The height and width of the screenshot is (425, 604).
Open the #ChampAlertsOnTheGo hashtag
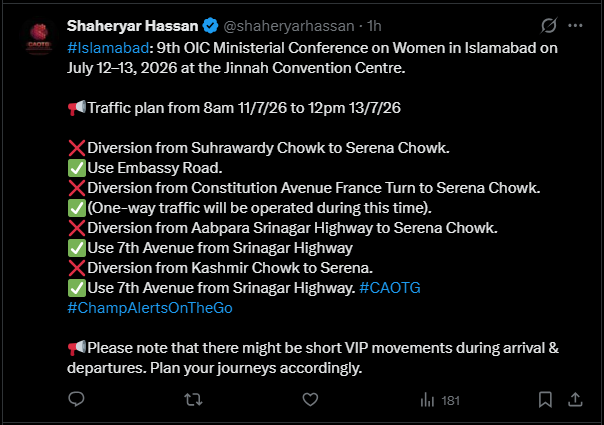tap(150, 308)
